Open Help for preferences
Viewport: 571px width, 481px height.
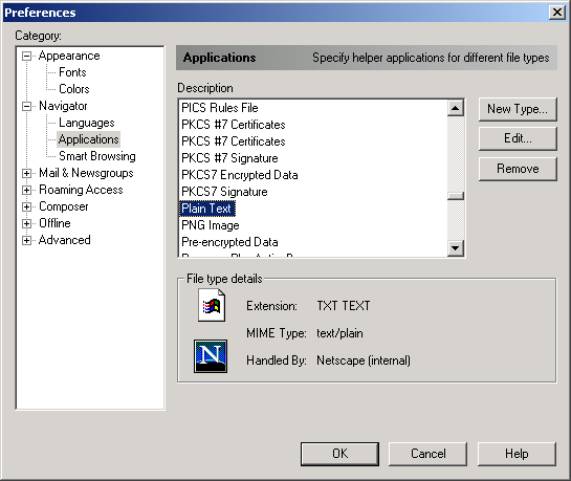(517, 454)
